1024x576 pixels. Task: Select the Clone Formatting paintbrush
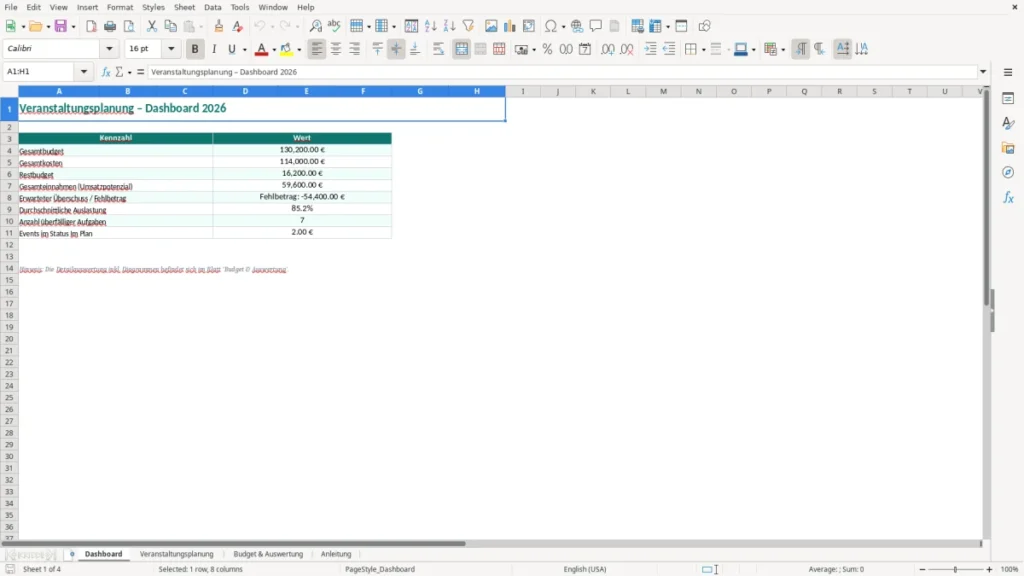pos(219,26)
